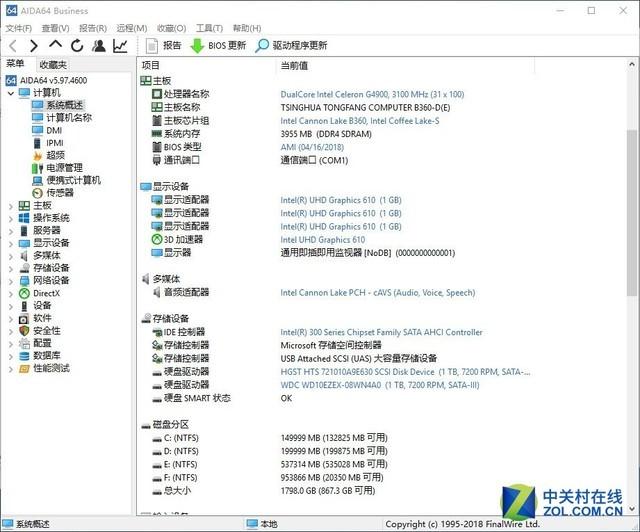Click the Back navigation arrow
The image size is (640, 532).
[x=13, y=45]
